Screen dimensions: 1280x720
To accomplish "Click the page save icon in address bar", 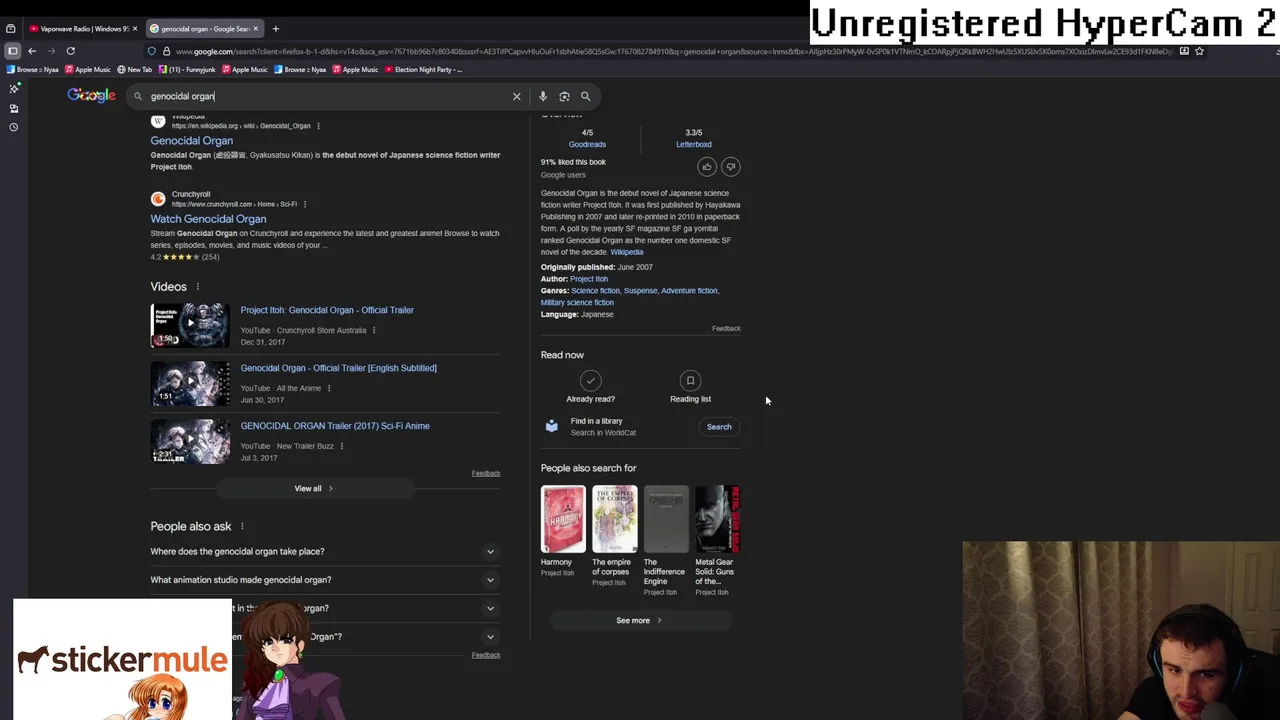I will pyautogui.click(x=1184, y=51).
